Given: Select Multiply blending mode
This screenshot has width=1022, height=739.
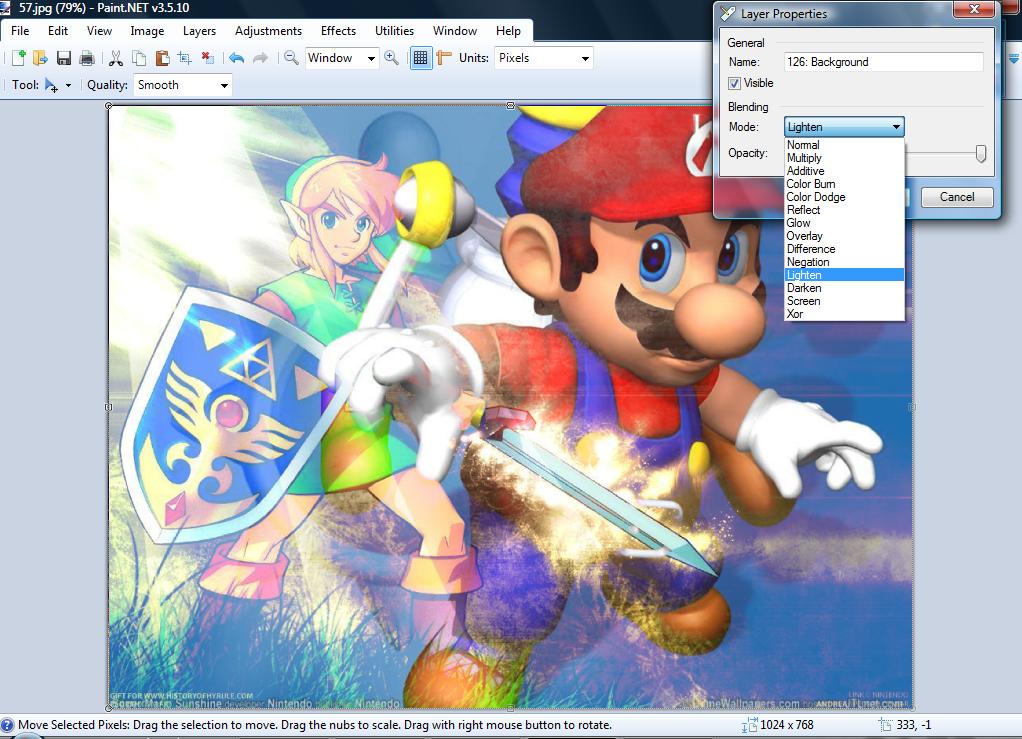Looking at the screenshot, I should pyautogui.click(x=845, y=158).
